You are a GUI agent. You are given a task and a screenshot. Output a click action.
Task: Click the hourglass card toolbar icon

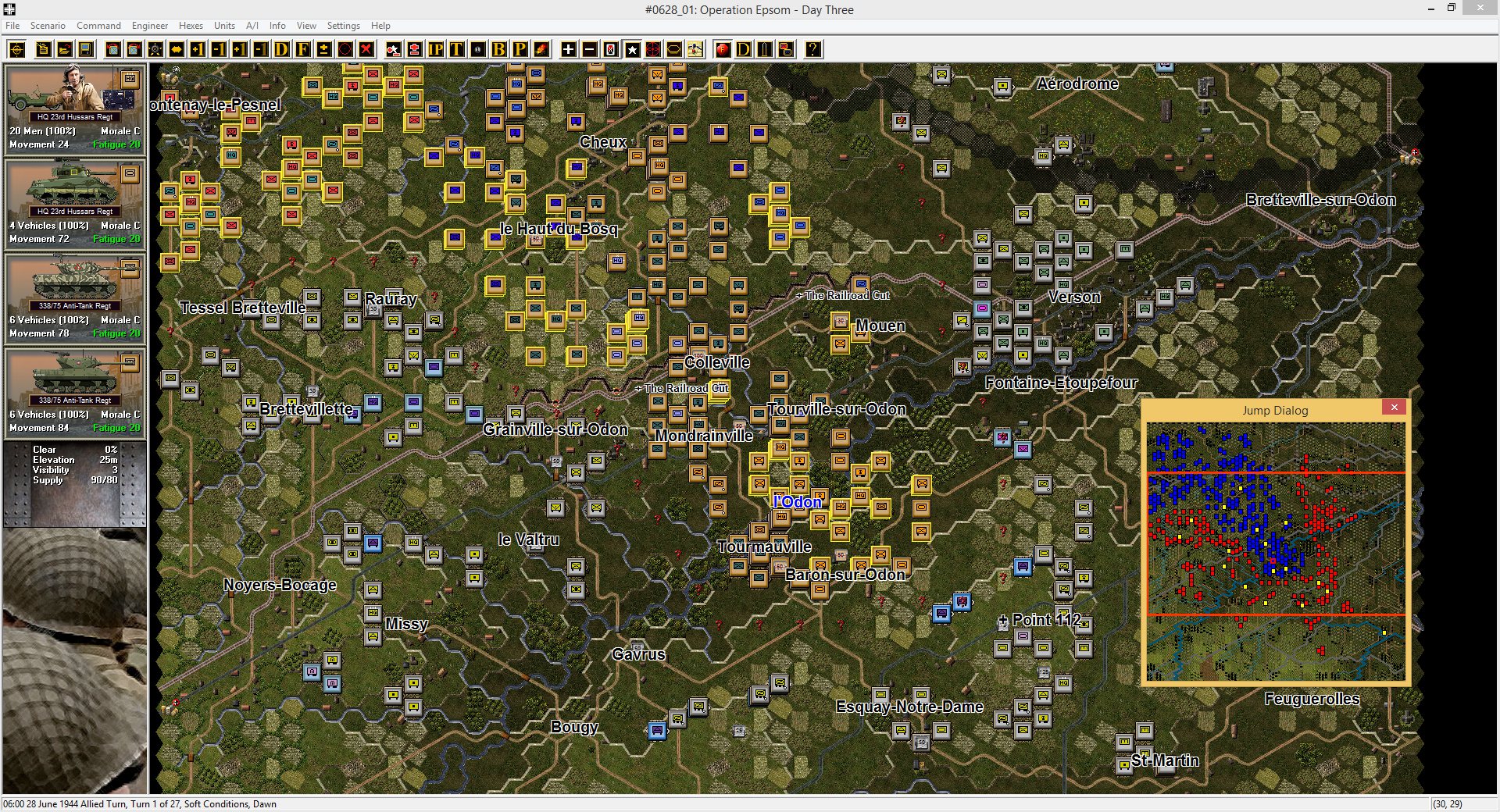tap(611, 50)
